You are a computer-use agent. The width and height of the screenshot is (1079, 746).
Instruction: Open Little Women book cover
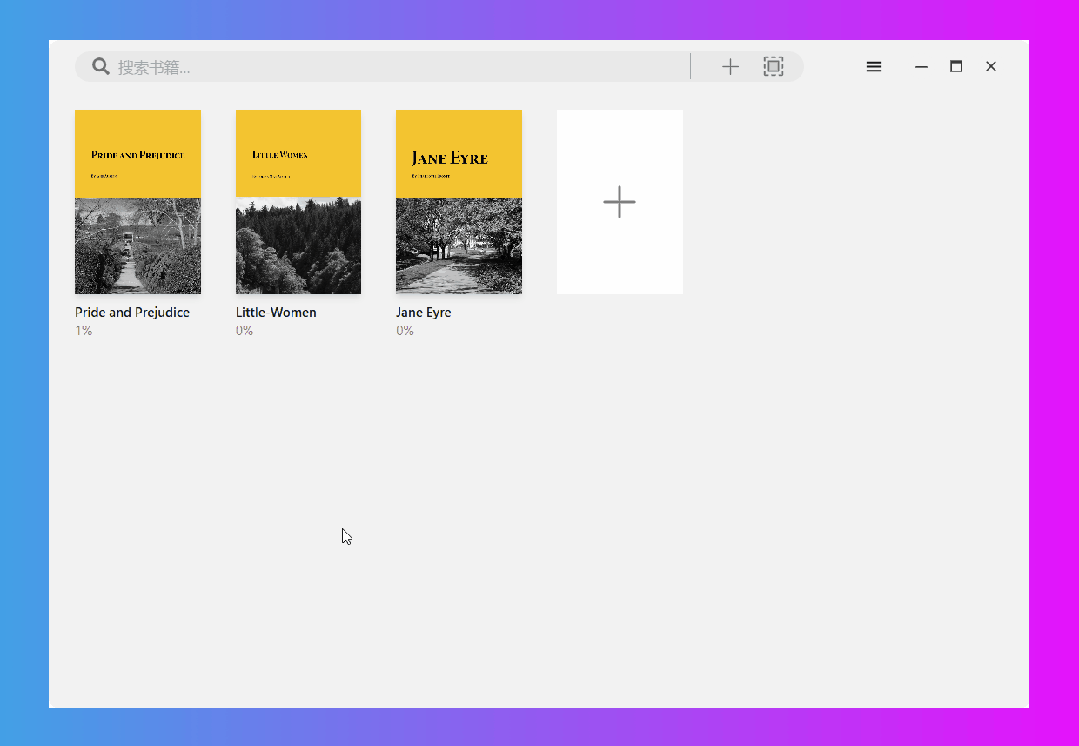tap(299, 202)
